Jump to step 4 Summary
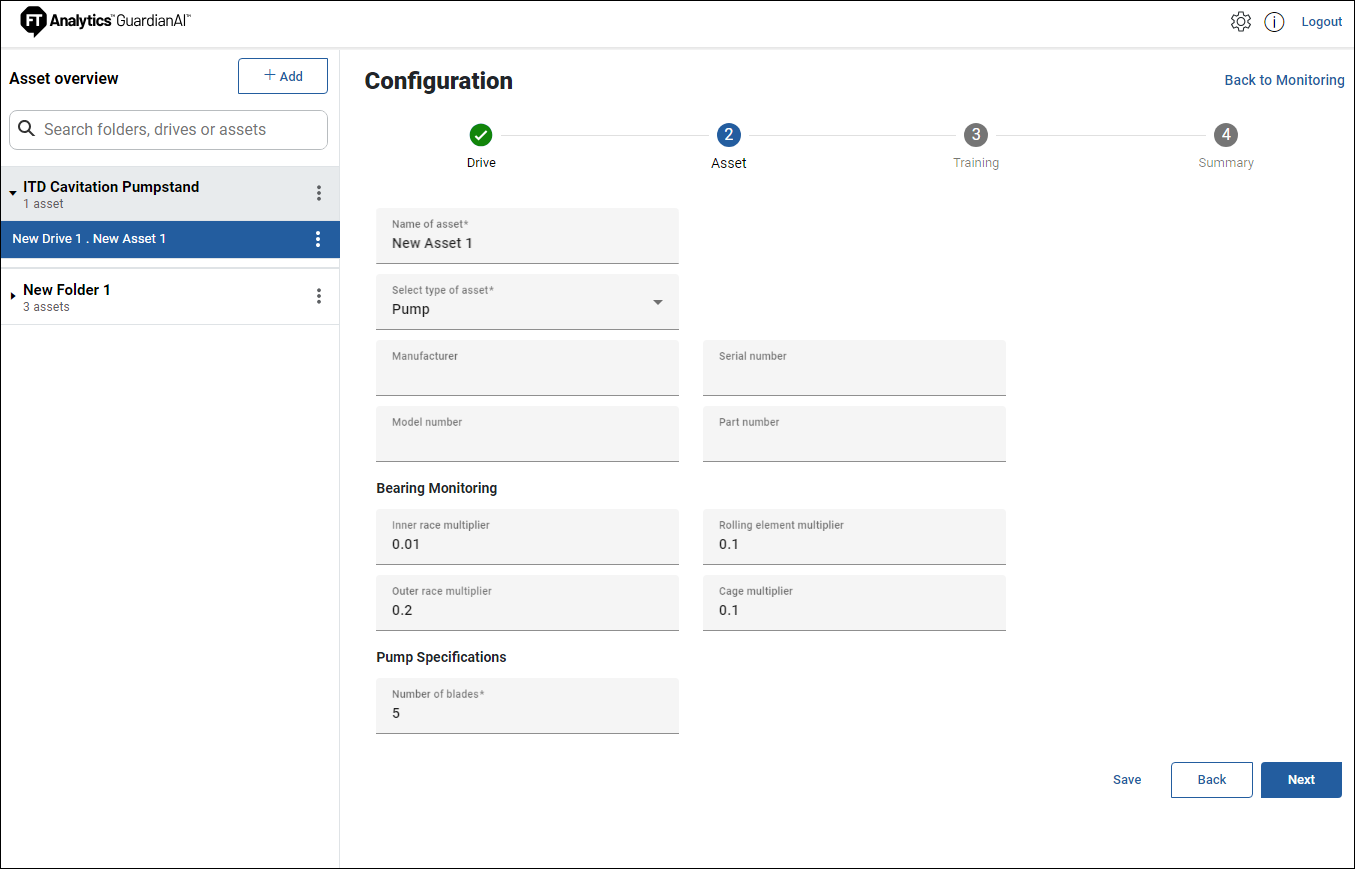 click(x=1225, y=135)
